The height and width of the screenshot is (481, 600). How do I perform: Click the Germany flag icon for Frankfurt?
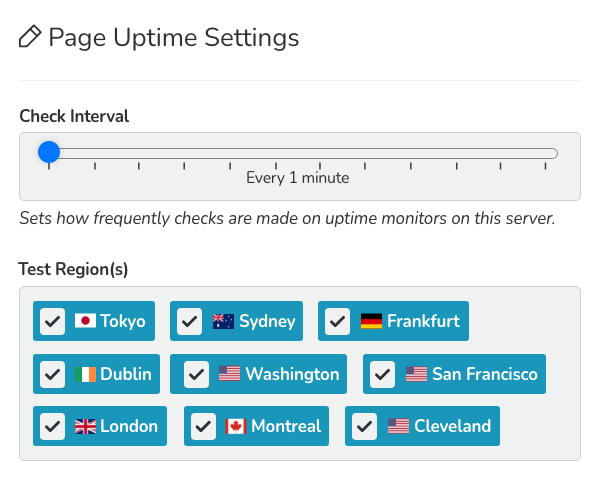pyautogui.click(x=371, y=321)
